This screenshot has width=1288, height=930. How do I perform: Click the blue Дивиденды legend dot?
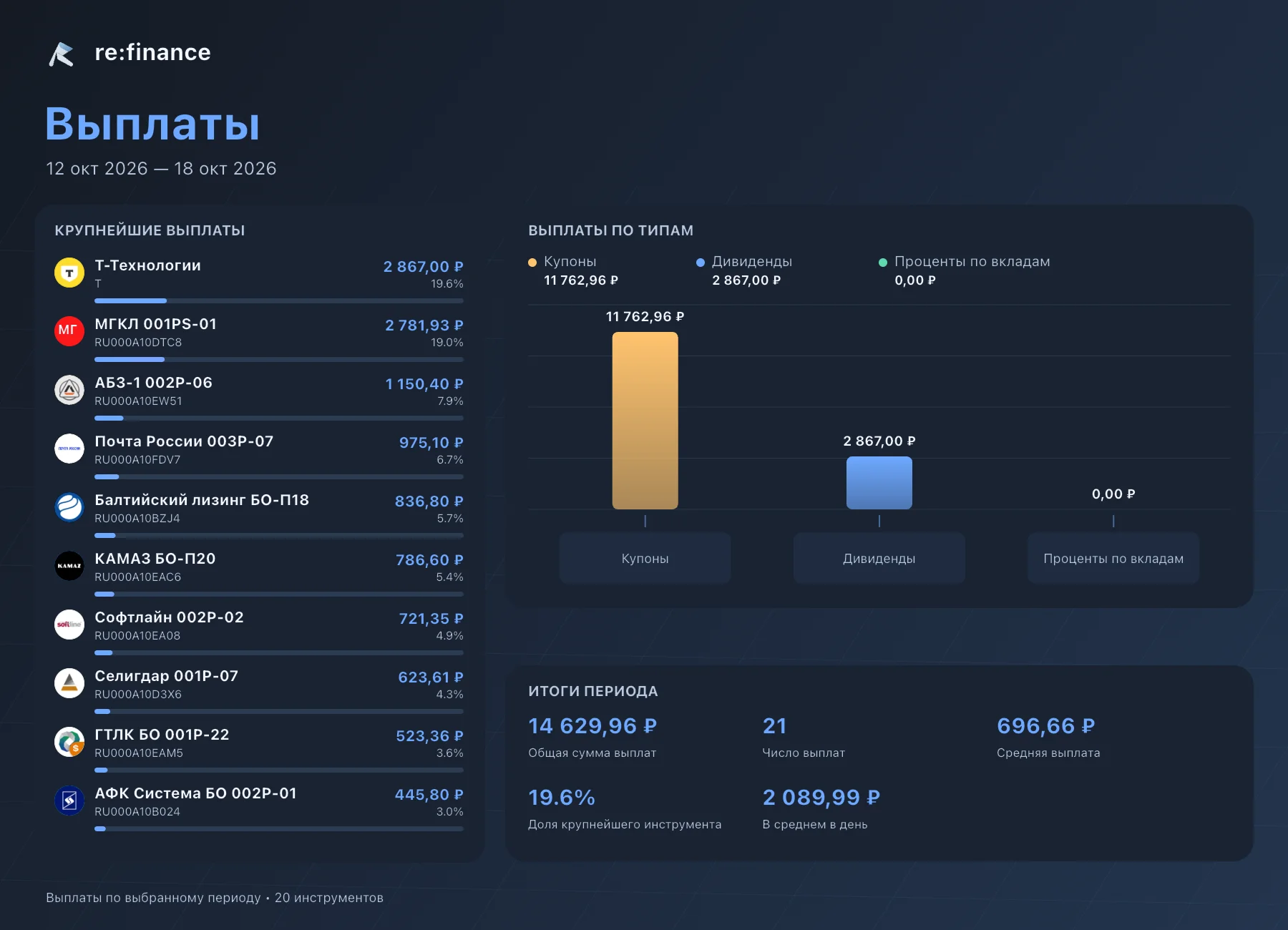pyautogui.click(x=701, y=263)
